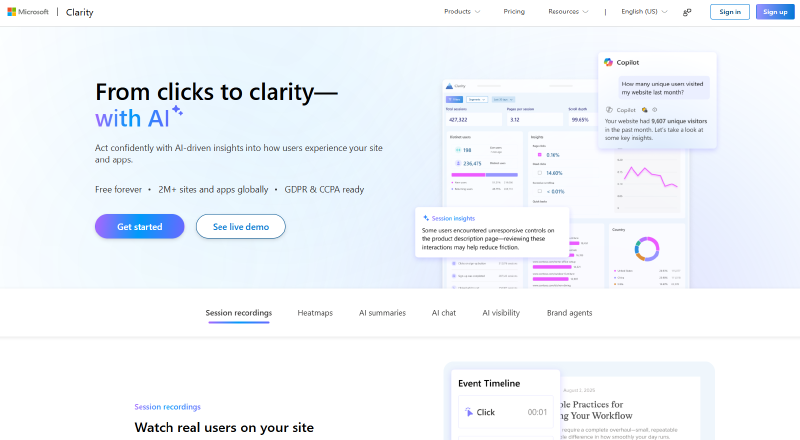Click the Copilot logo icon

[608, 62]
